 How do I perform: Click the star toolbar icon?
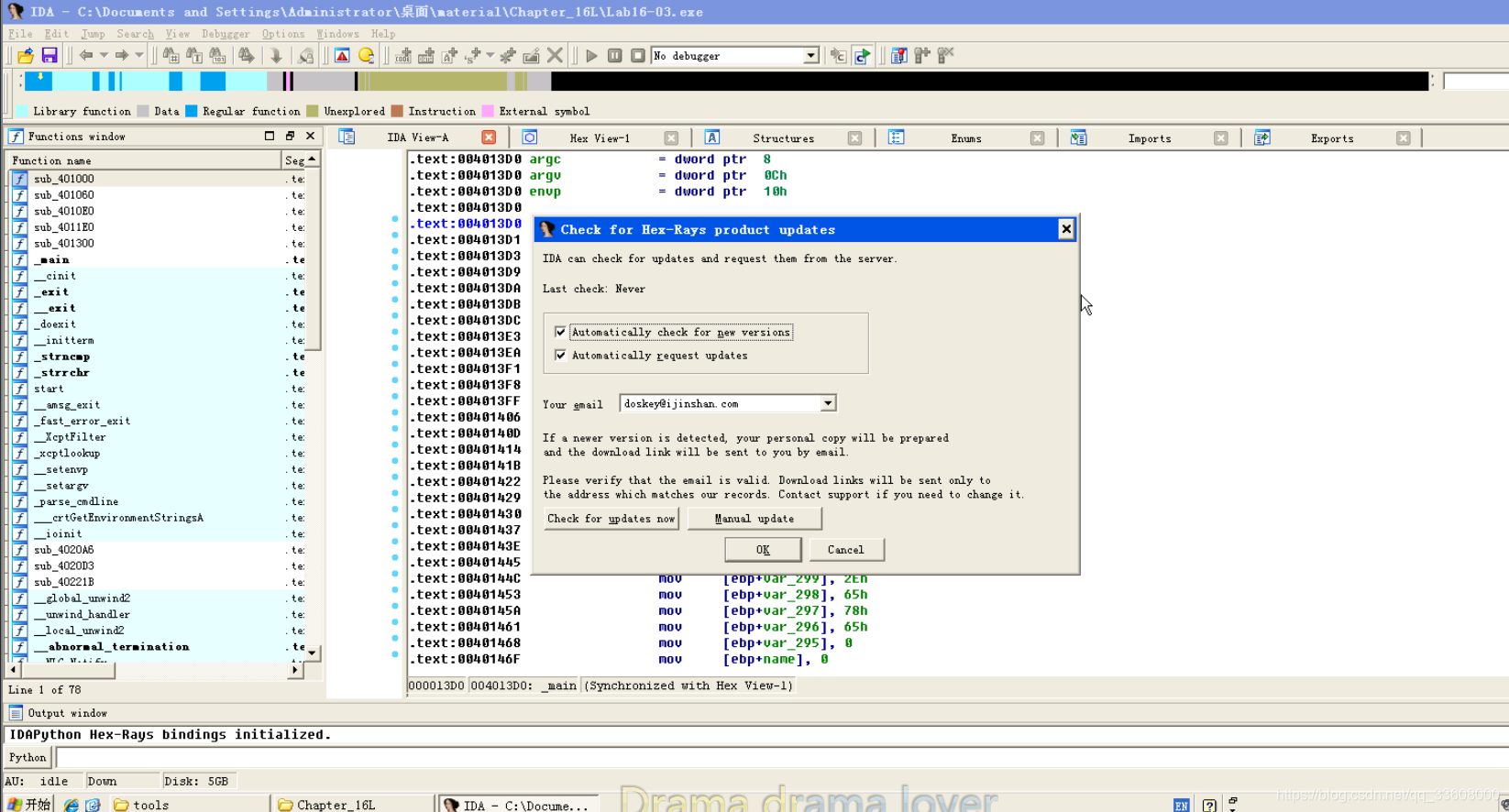coord(508,56)
